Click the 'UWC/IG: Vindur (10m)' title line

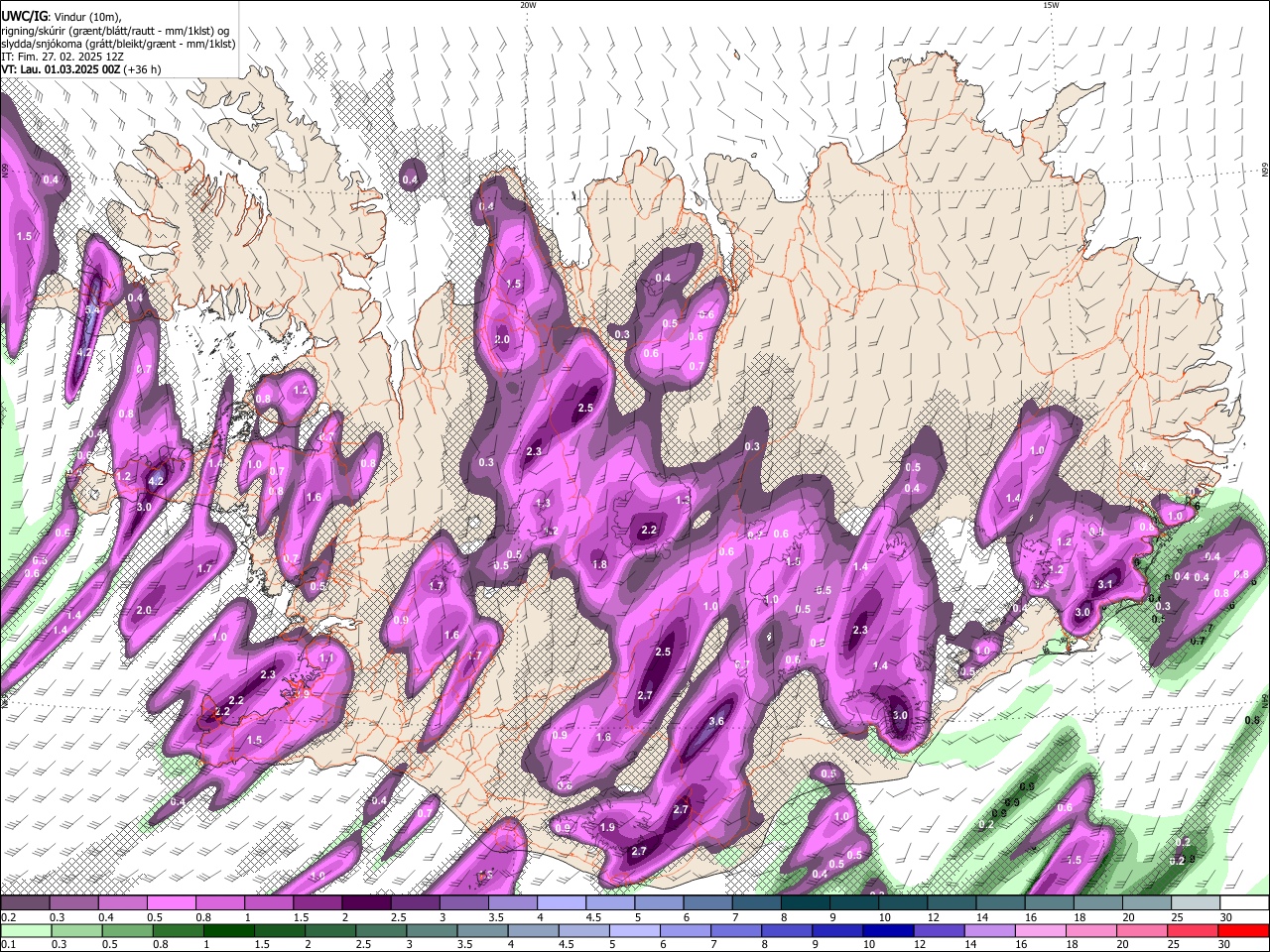coord(62,16)
